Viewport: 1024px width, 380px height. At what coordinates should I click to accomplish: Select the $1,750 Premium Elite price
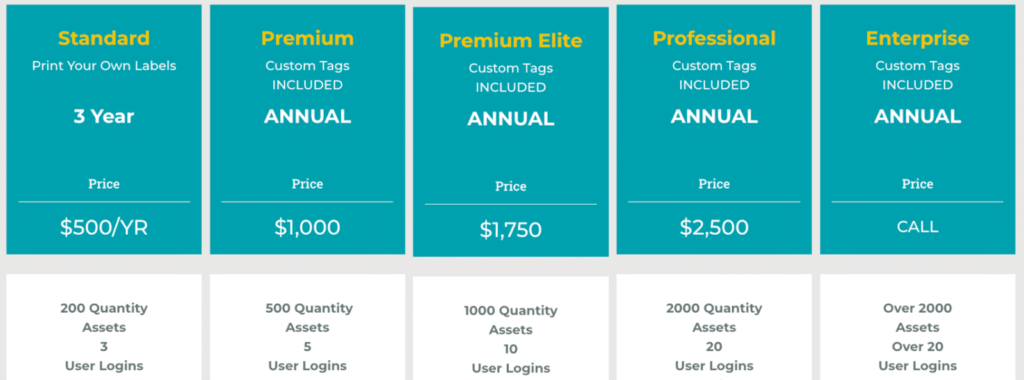[x=511, y=230]
